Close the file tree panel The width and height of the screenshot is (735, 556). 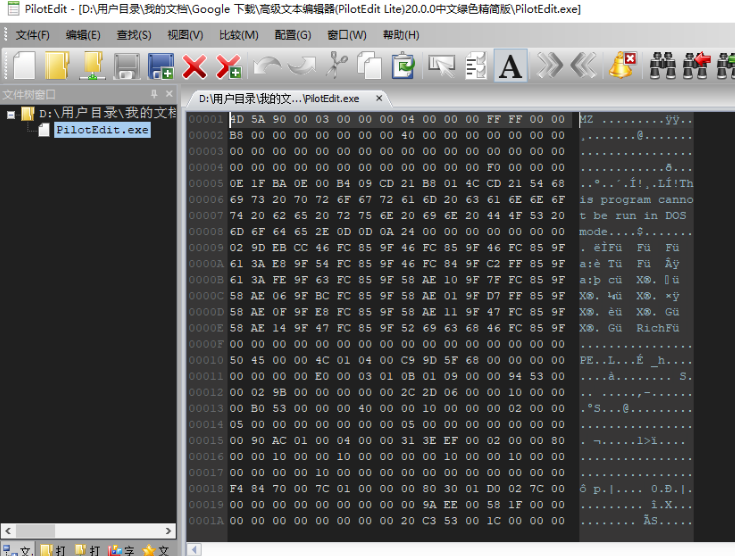[x=169, y=94]
